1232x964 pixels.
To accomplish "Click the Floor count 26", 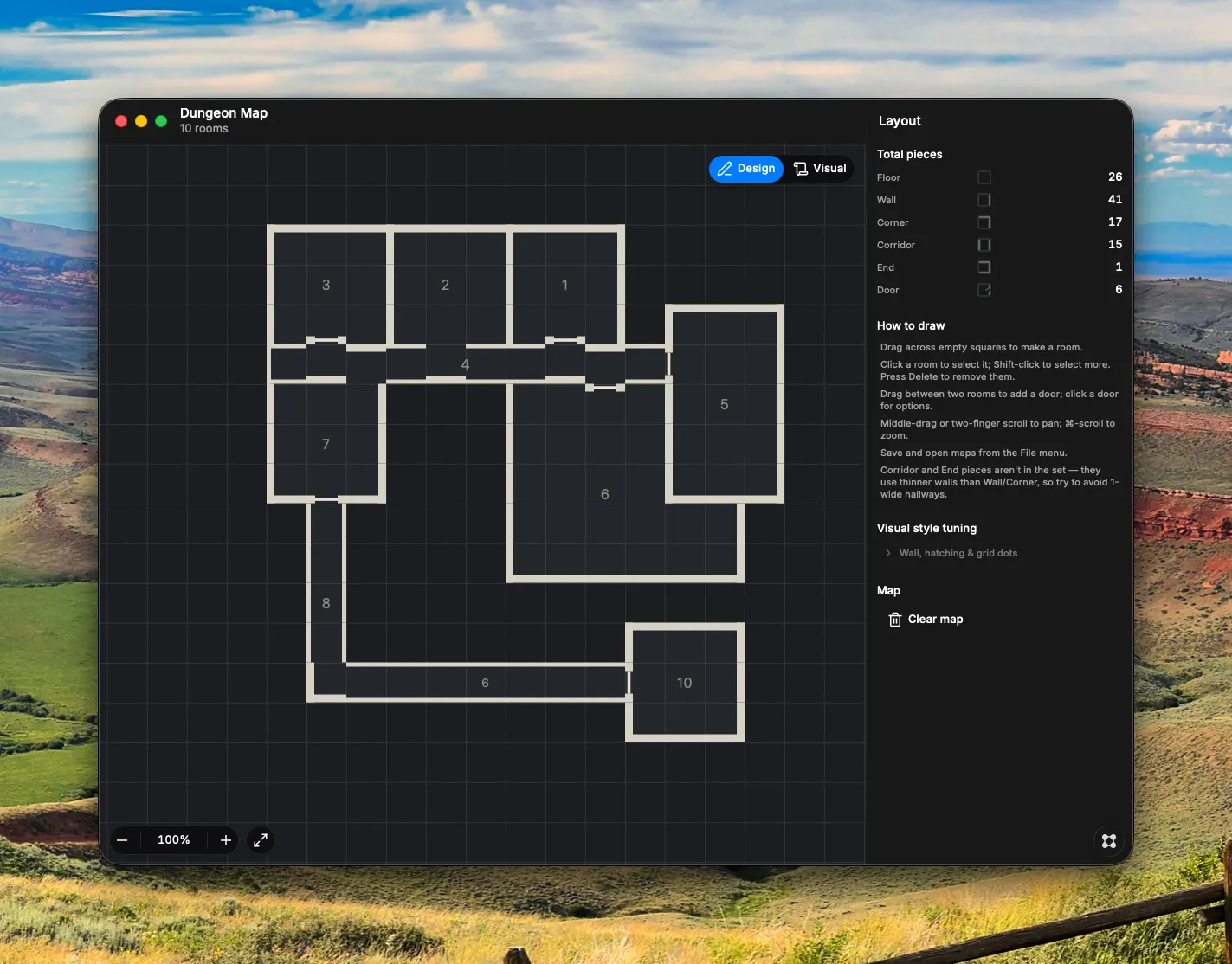I will [x=1115, y=177].
